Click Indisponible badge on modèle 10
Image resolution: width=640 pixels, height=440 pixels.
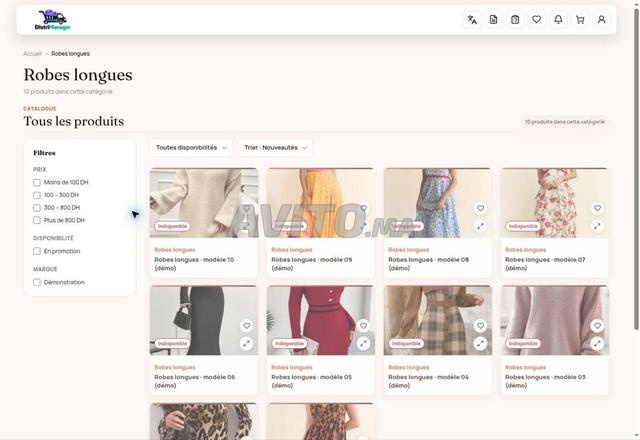pyautogui.click(x=172, y=226)
